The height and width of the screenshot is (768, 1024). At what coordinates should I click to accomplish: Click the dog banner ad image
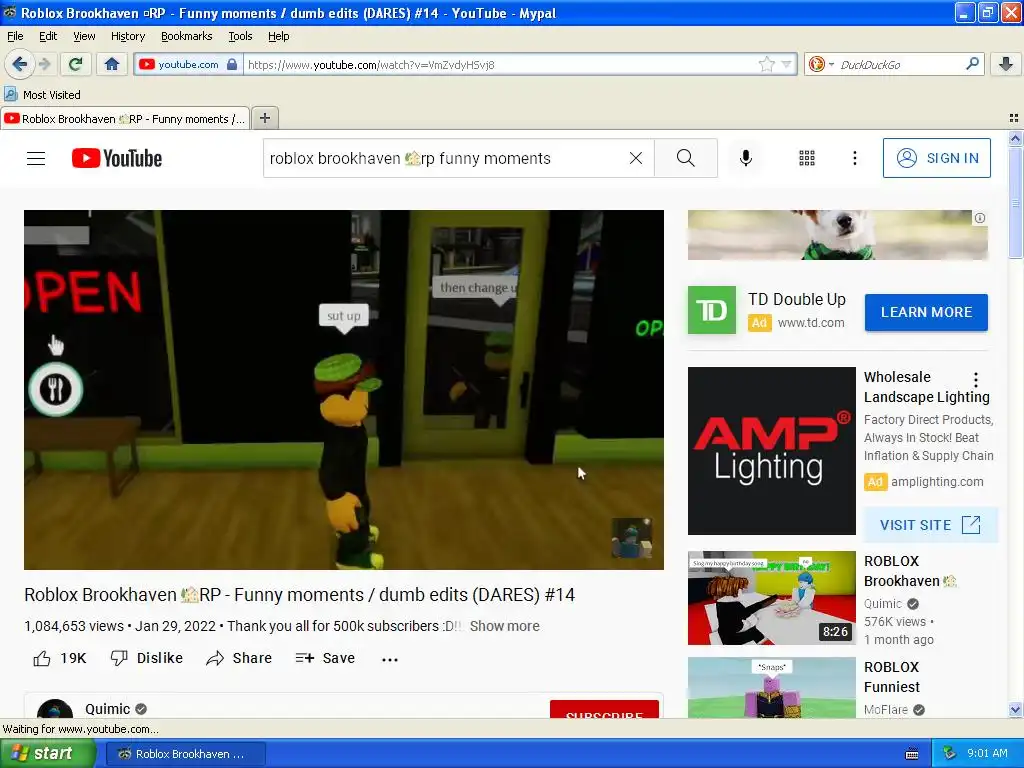click(837, 235)
